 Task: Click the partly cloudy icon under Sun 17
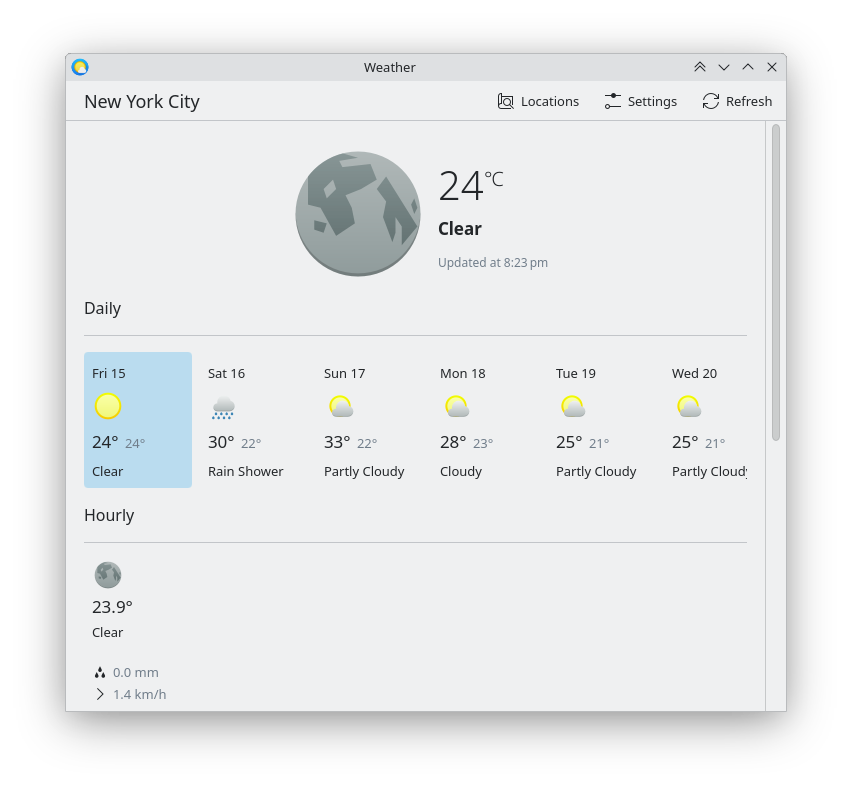[340, 406]
